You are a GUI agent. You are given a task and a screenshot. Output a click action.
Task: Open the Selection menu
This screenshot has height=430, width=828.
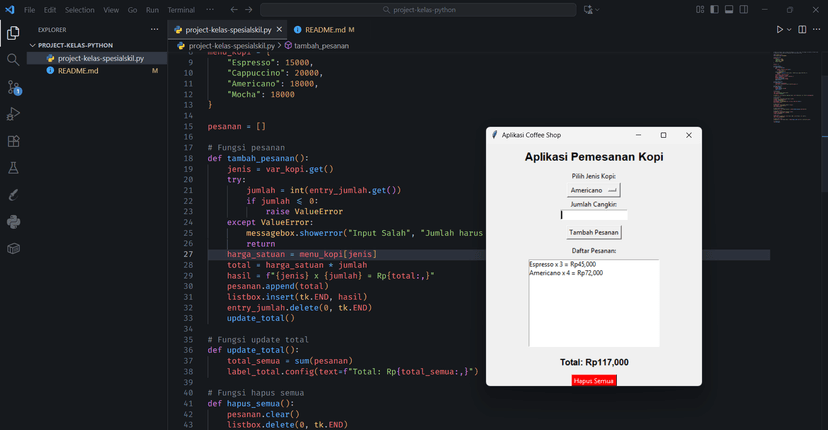[x=80, y=10]
